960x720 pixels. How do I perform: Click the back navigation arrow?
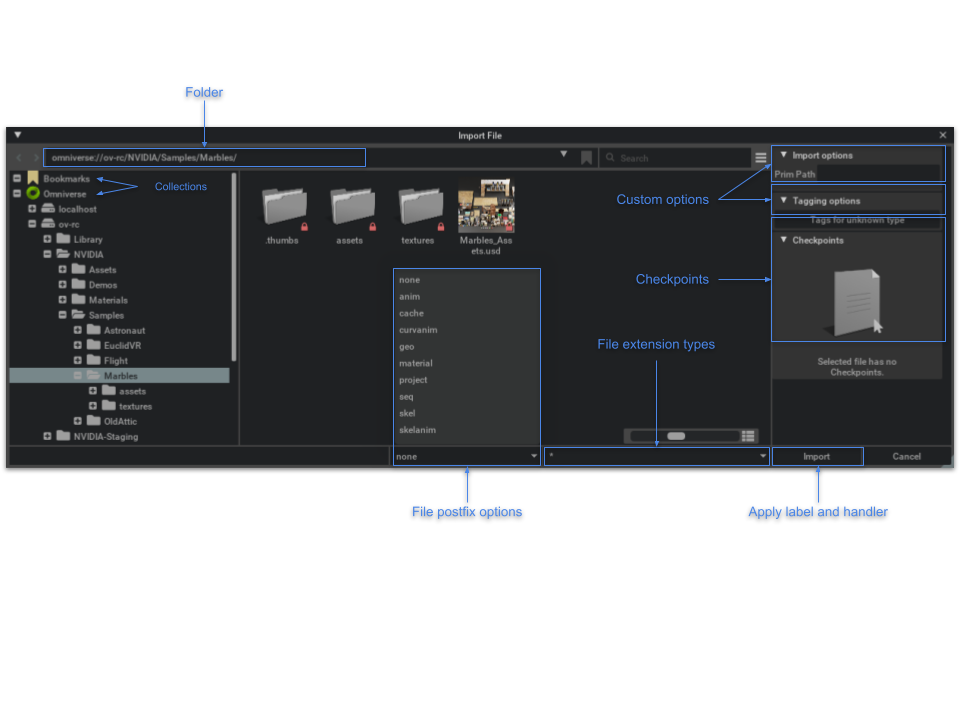[19, 158]
